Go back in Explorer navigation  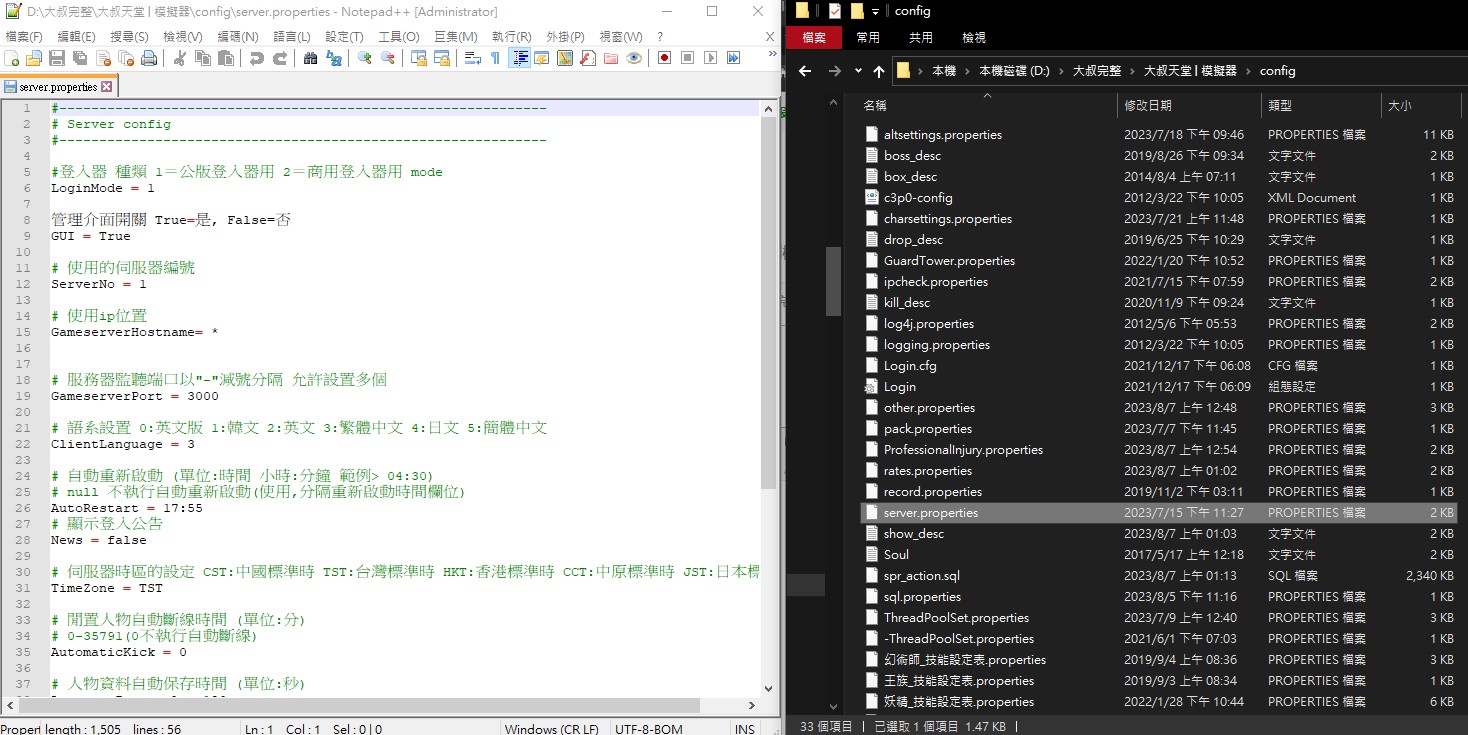pos(805,71)
